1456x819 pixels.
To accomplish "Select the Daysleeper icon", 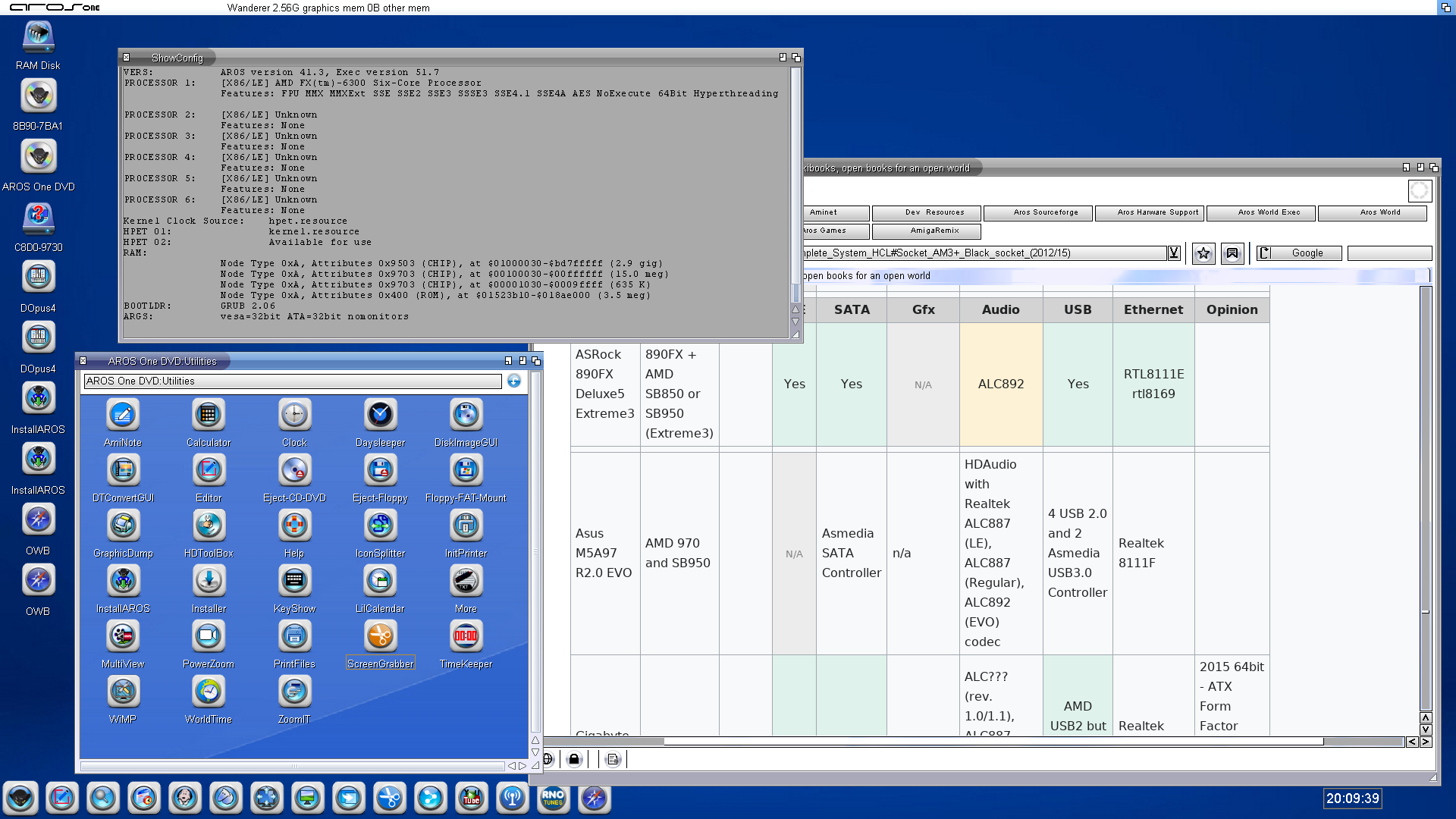I will coord(380,415).
